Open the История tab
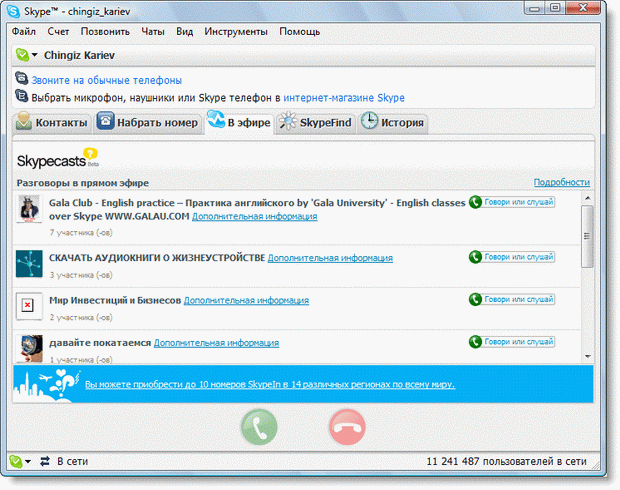Screen dimensions: 620x490 [393, 123]
